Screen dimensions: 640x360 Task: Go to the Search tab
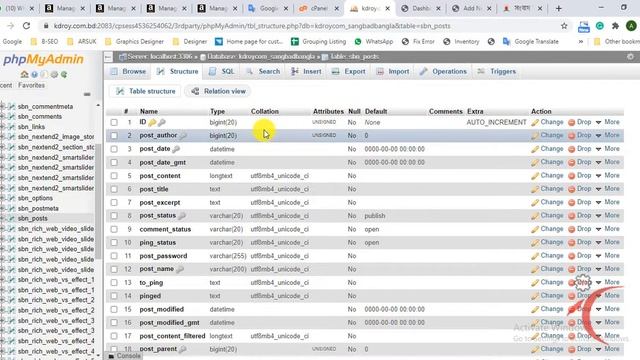point(263,71)
